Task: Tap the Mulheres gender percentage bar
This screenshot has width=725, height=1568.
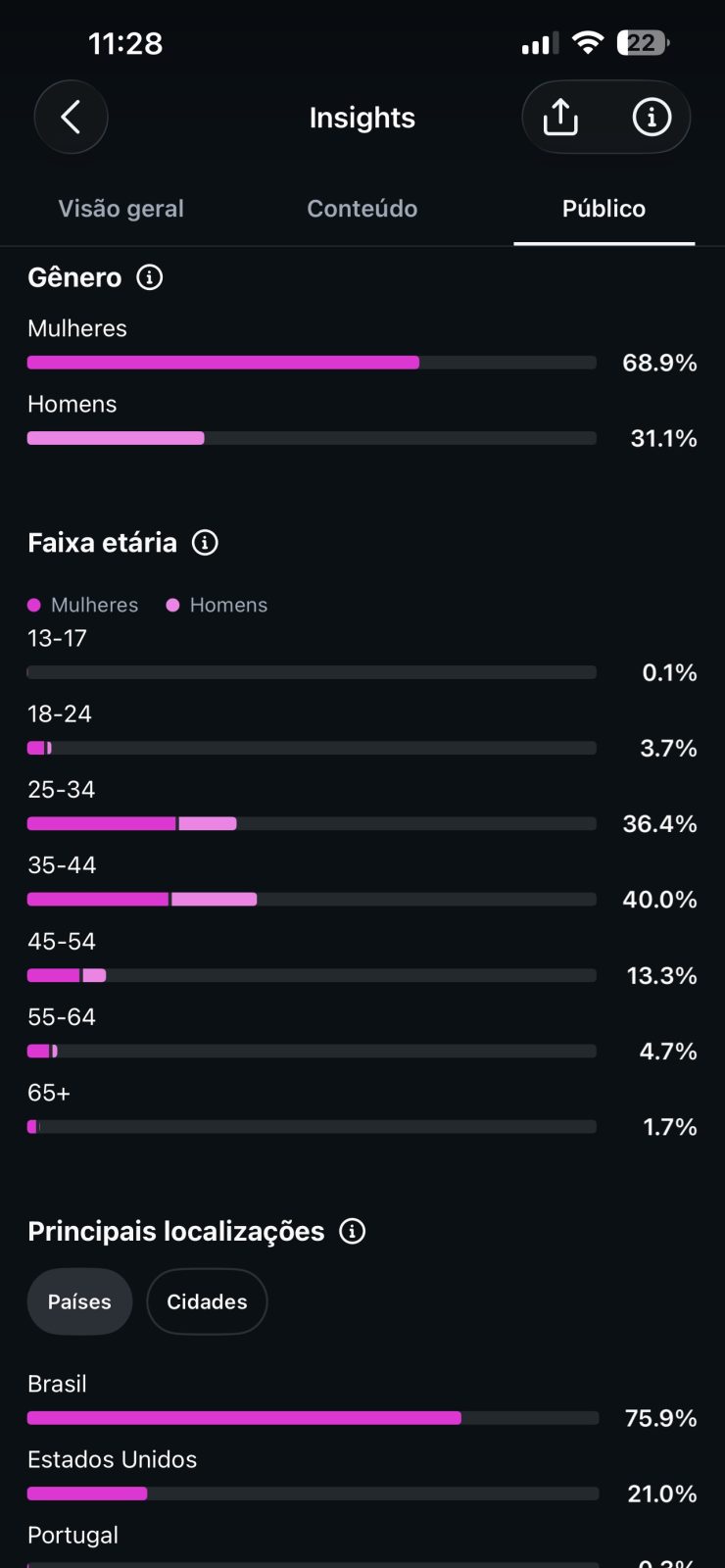Action: 312,363
